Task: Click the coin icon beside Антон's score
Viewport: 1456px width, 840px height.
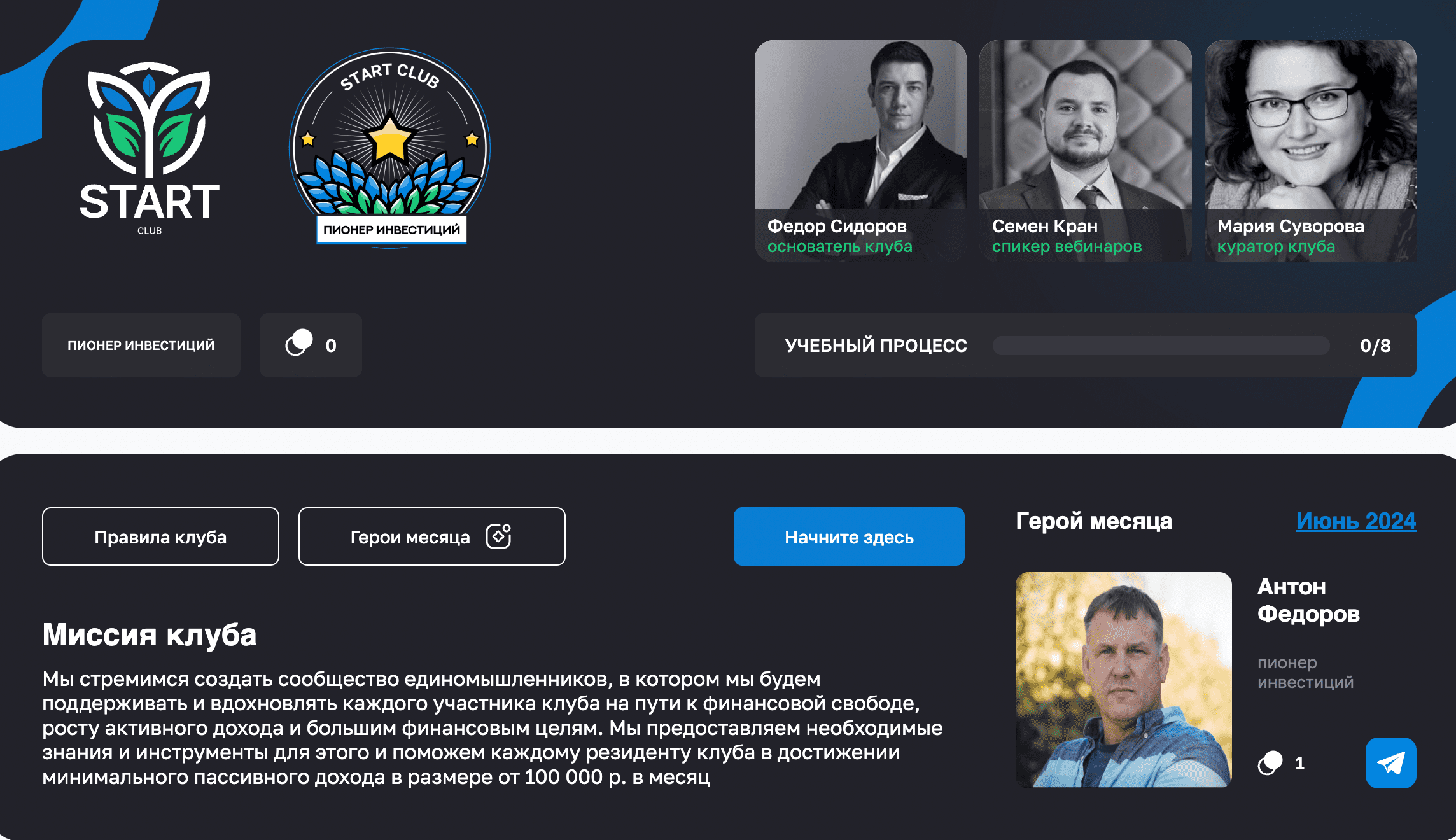Action: 1270,762
